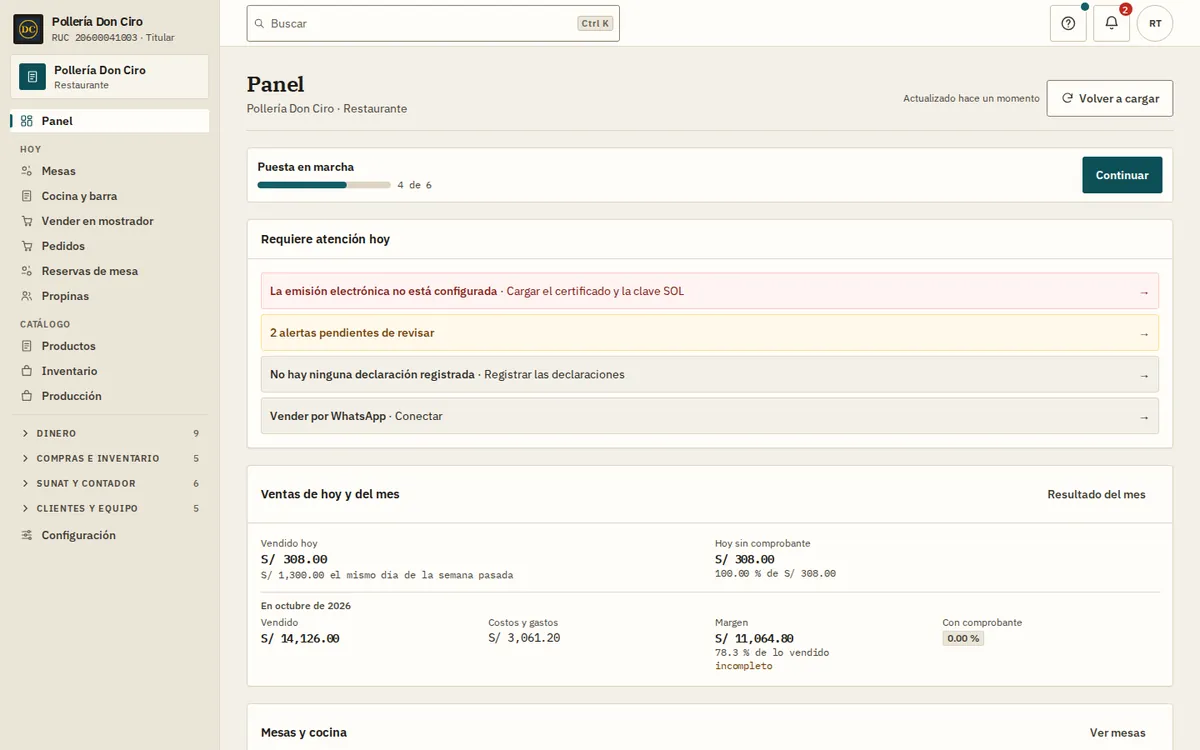Open Pedidos from the sidebar

point(110,246)
